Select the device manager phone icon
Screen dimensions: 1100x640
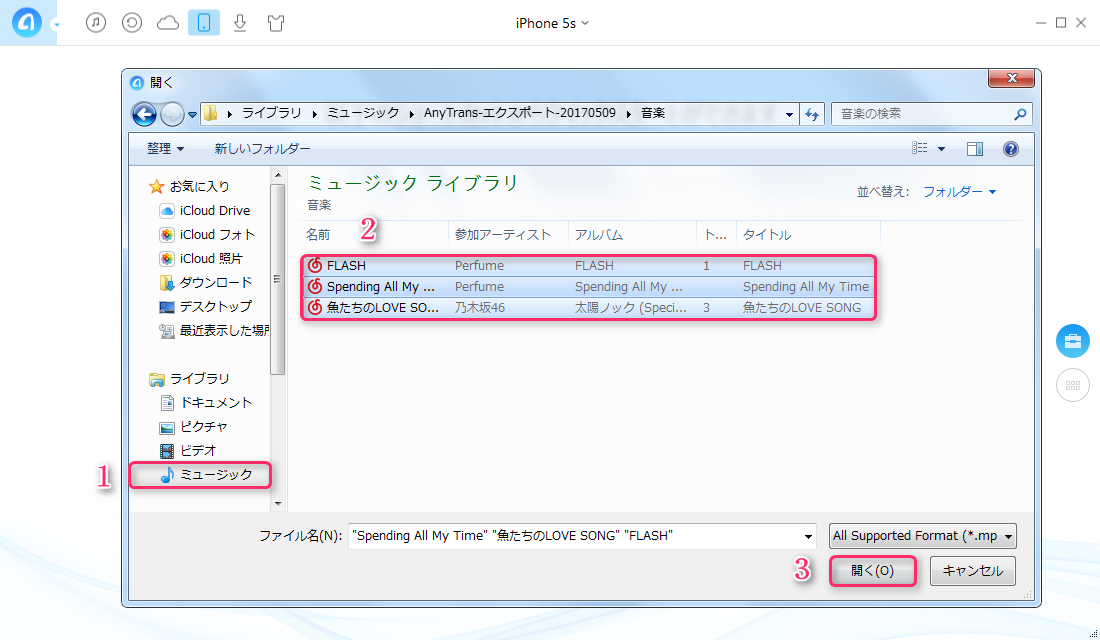[203, 22]
